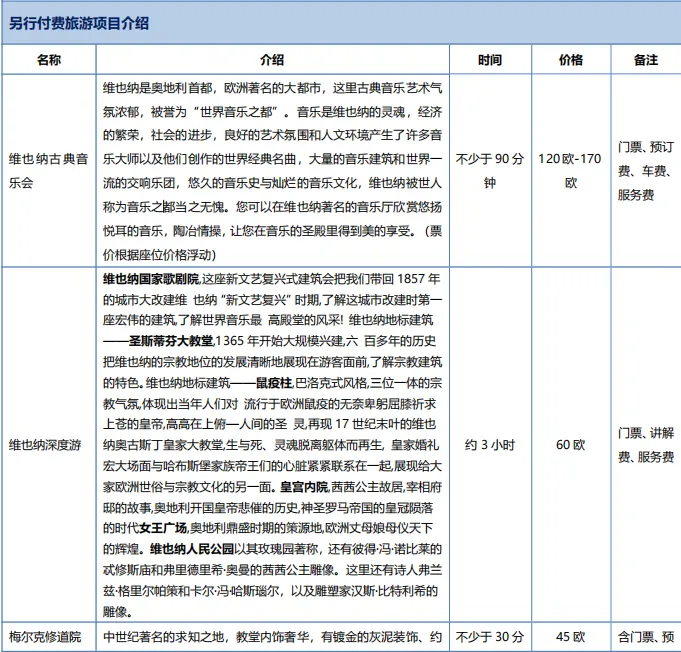Select the 约3小时 duration cell
681x652 pixels.
(489, 445)
